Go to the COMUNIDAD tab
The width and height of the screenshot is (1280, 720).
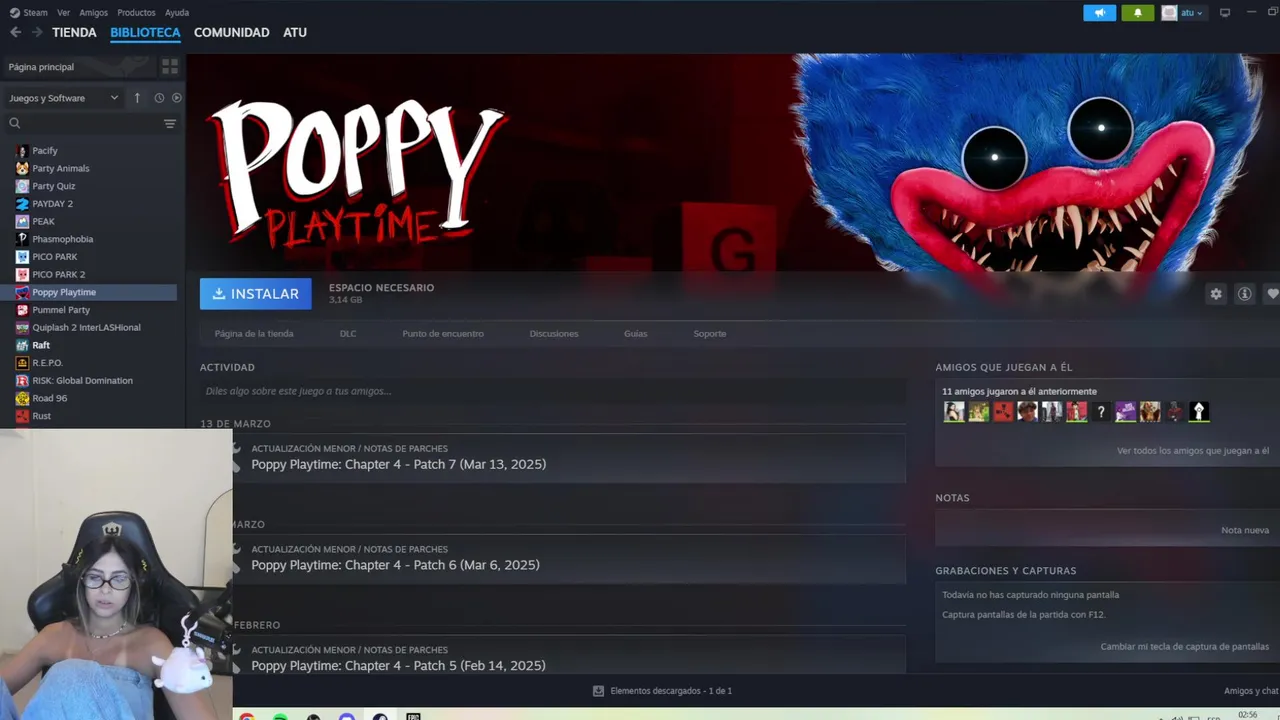(231, 32)
